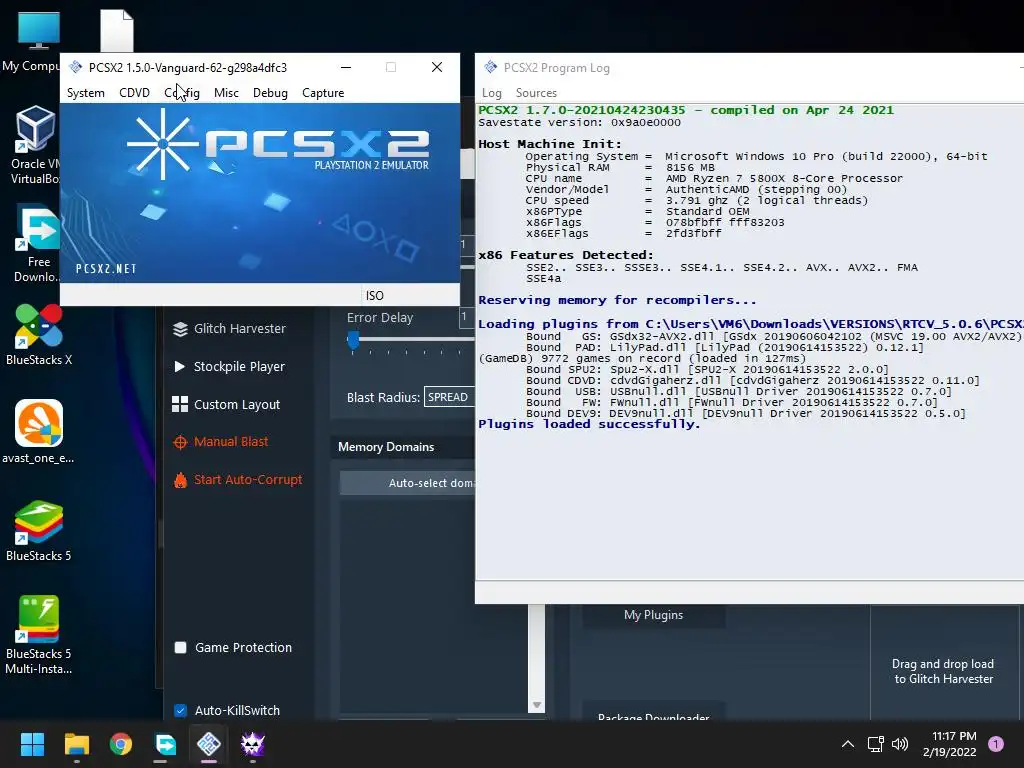1024x768 pixels.
Task: Select the blank file desktop icon
Action: (x=117, y=30)
